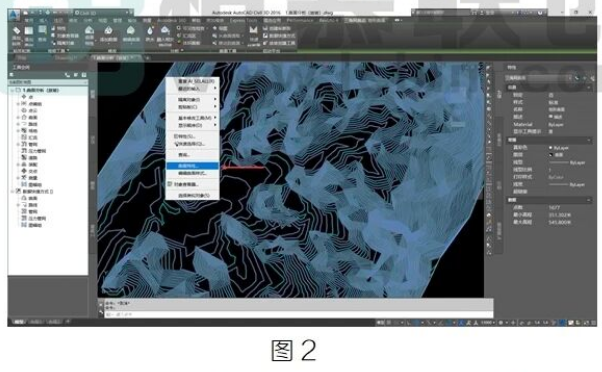Click the 1:1000 annotation scale in status bar

pyautogui.click(x=487, y=323)
